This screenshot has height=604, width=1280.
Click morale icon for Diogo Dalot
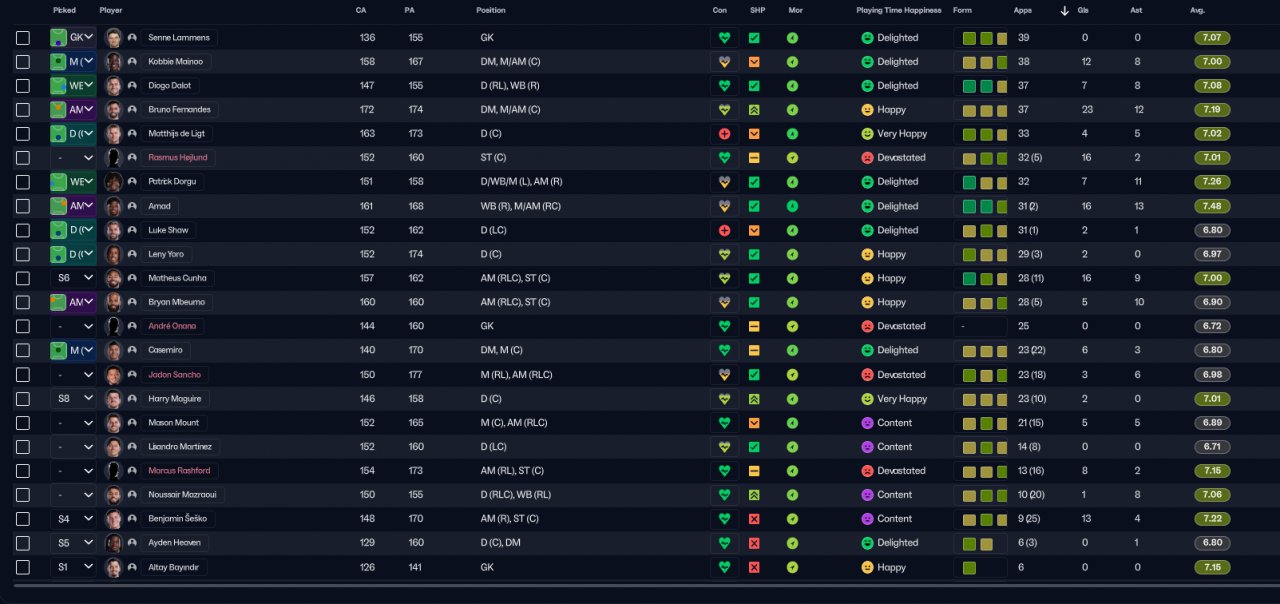pyautogui.click(x=792, y=86)
